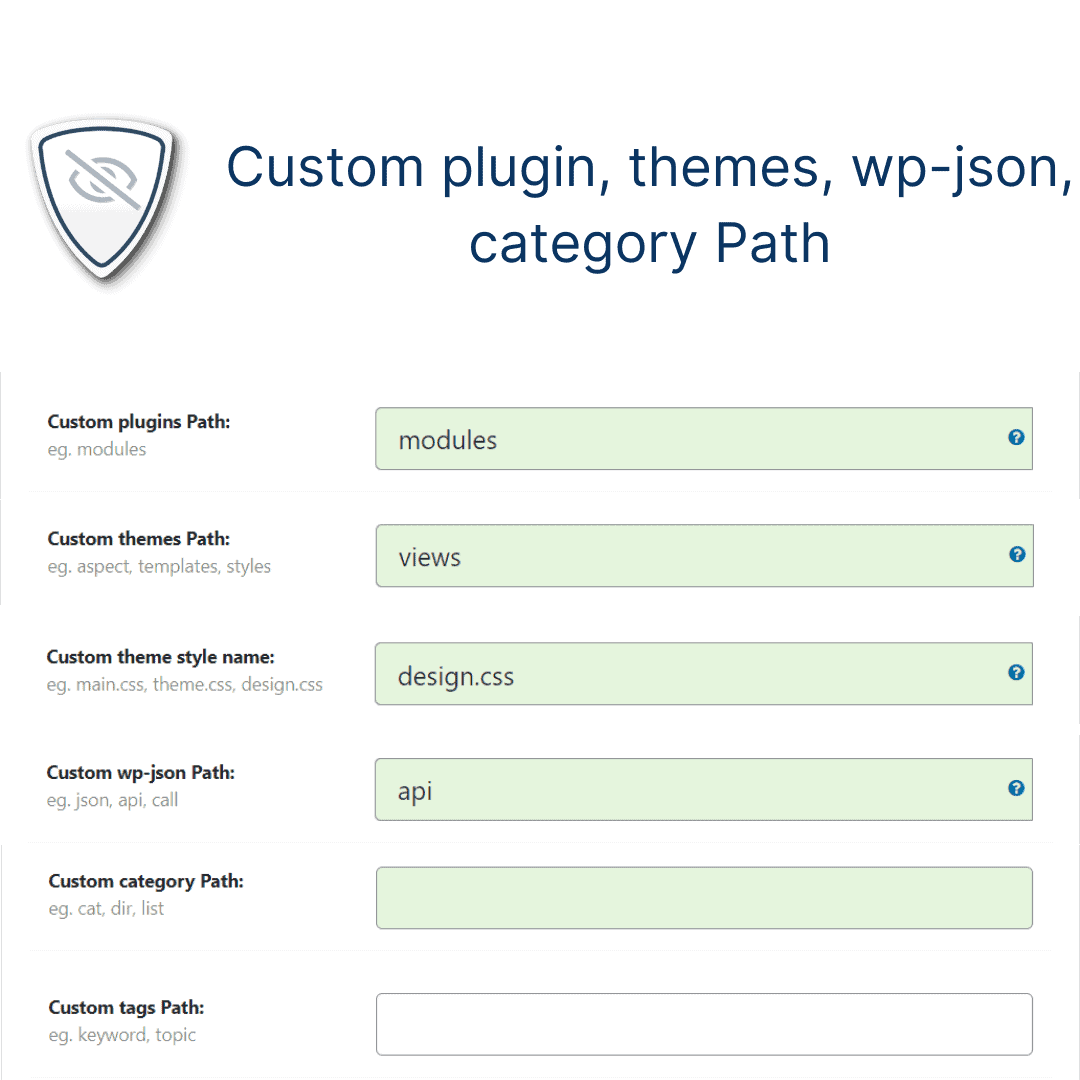Viewport: 1080px width, 1080px height.
Task: Click the Custom theme style name label
Action: pos(160,657)
